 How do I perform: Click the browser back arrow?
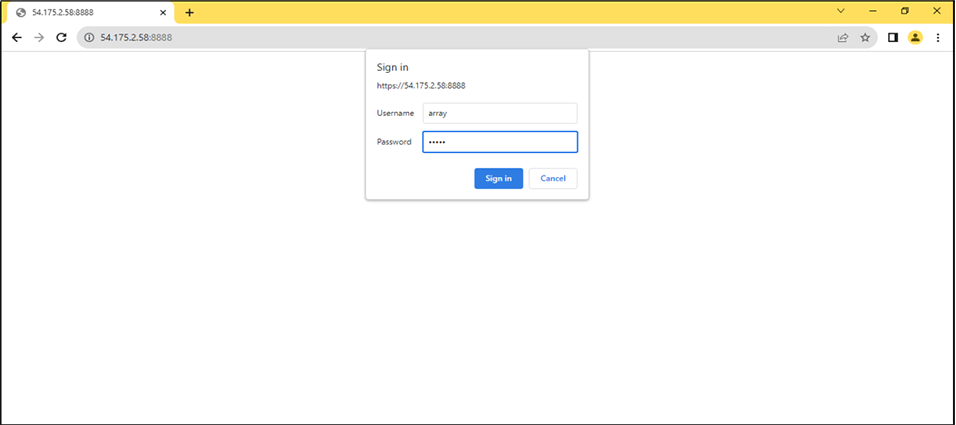click(16, 37)
